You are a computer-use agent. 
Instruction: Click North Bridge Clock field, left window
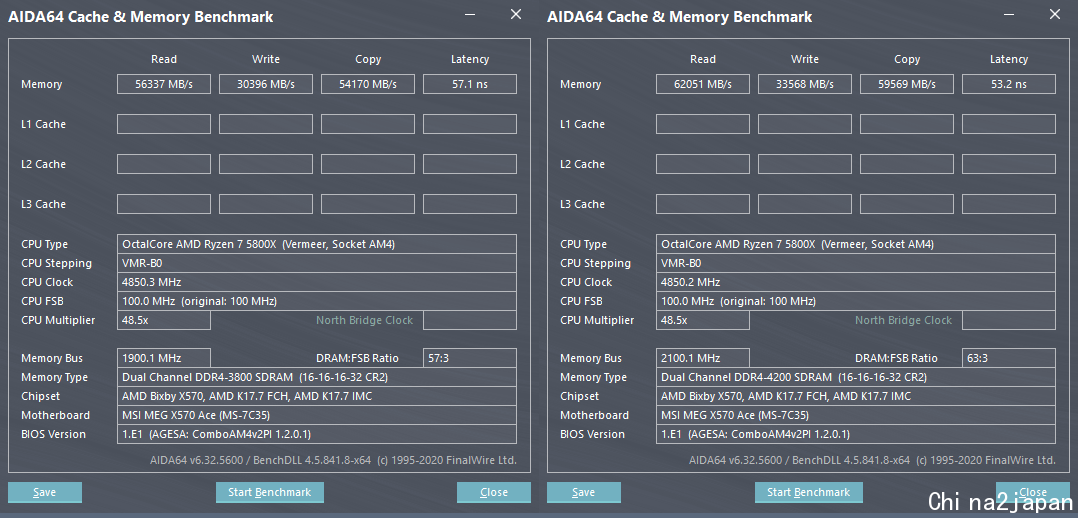470,320
